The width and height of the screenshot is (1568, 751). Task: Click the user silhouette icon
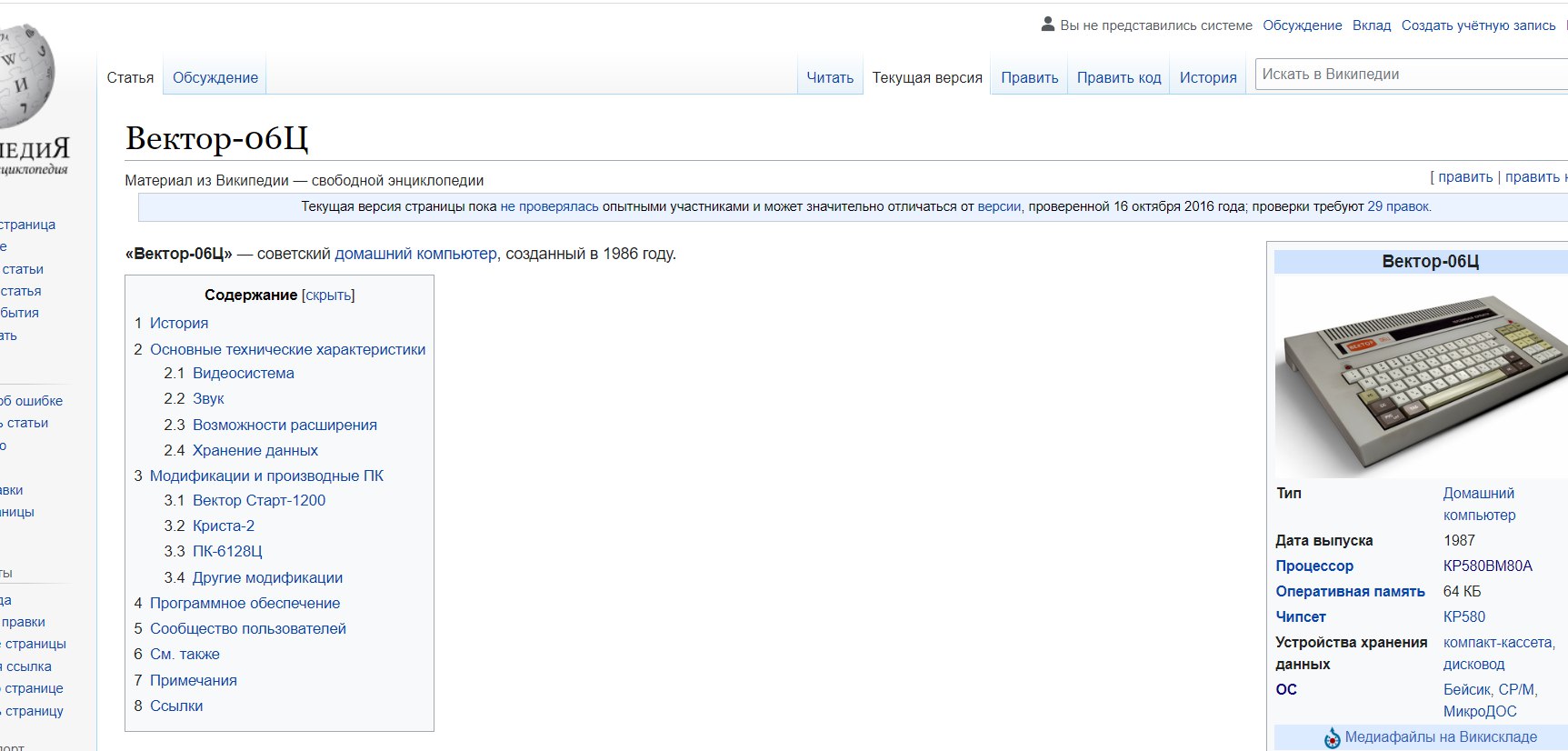coord(1047,25)
